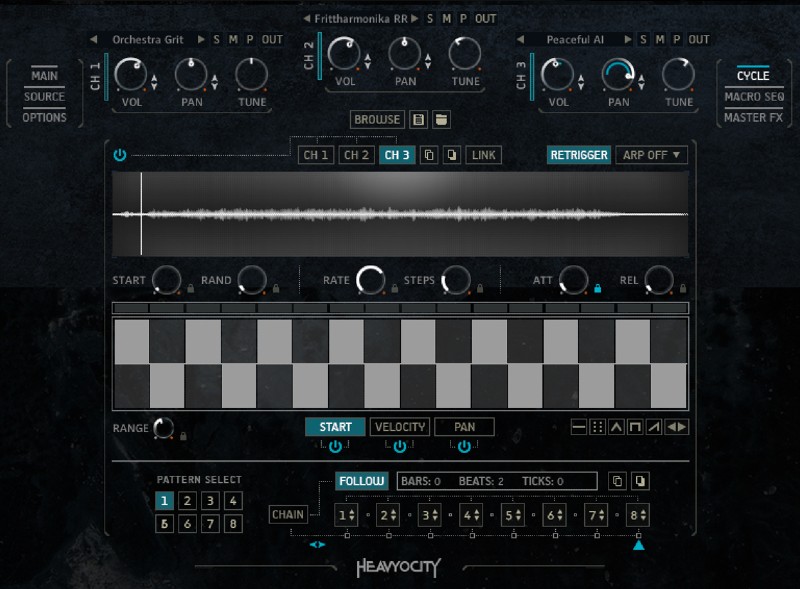Select the triangle peak sequence shape icon
This screenshot has width=800, height=589.
[616, 427]
